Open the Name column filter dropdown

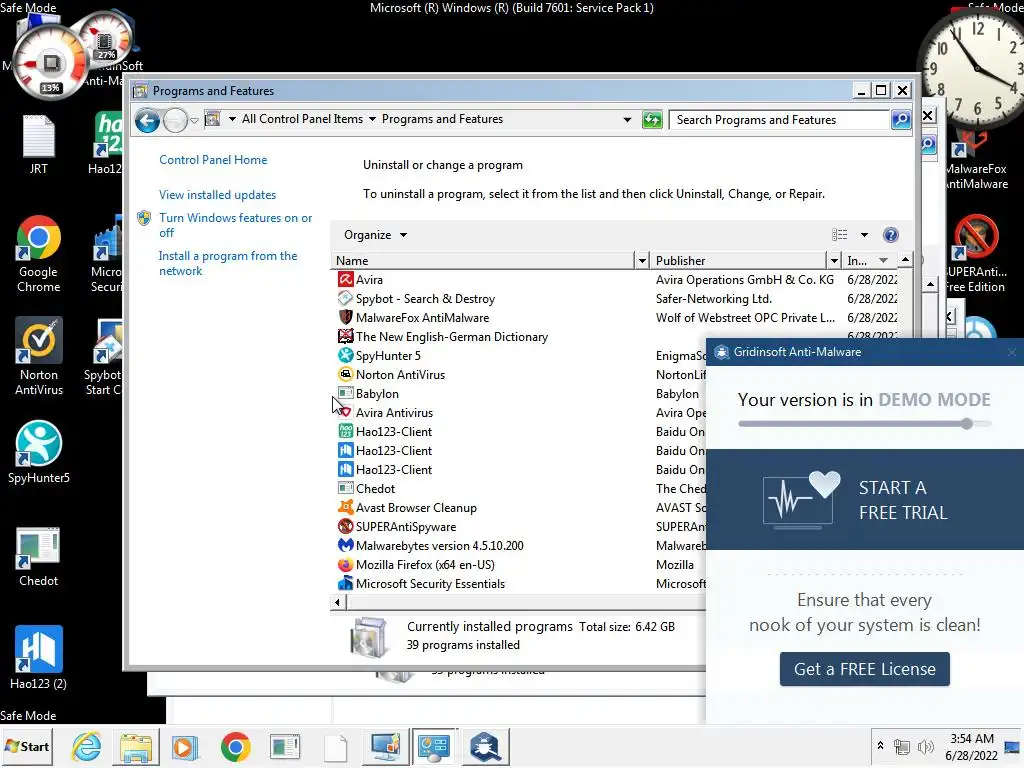642,261
